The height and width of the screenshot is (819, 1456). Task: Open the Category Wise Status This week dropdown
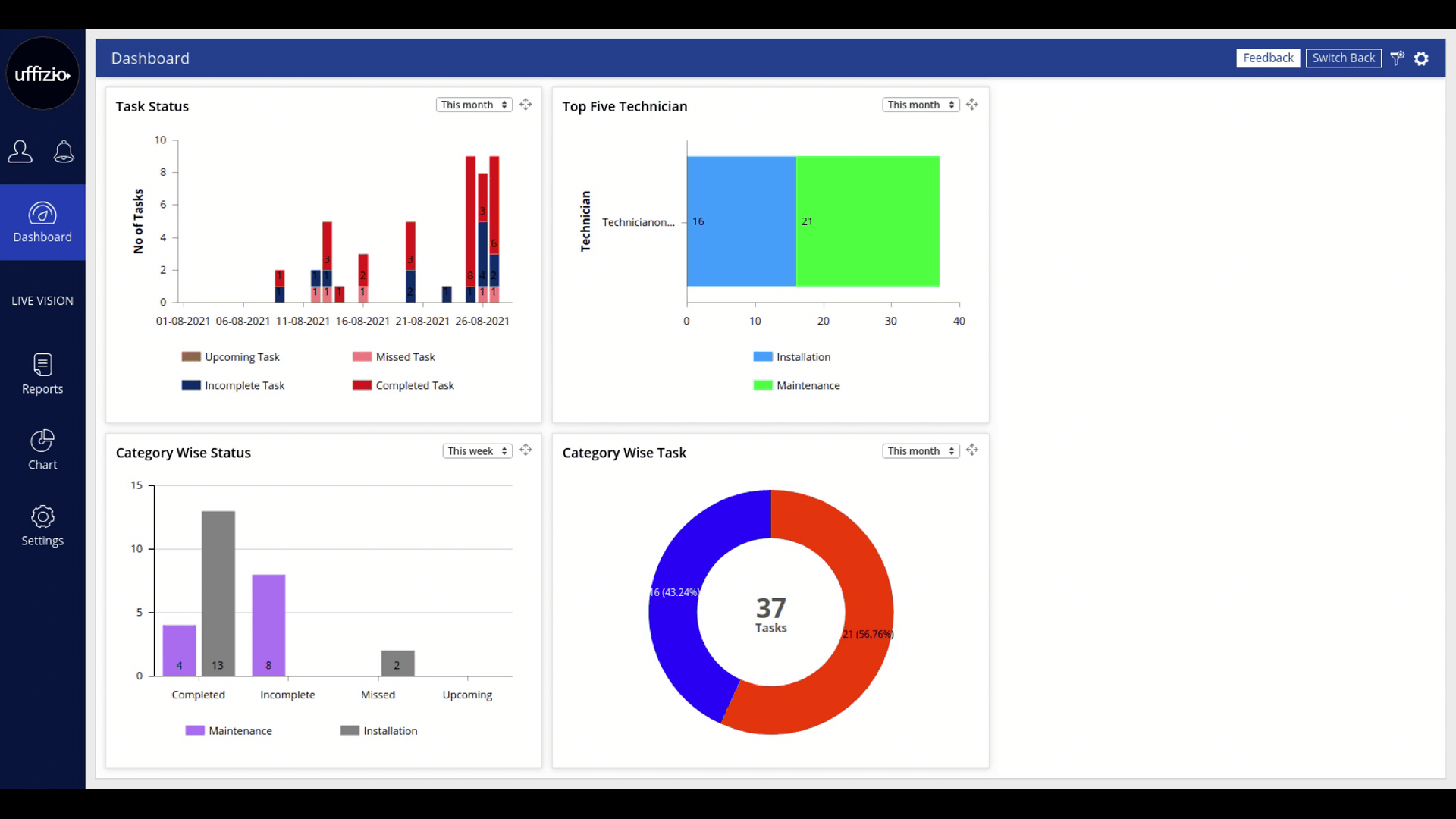point(477,451)
